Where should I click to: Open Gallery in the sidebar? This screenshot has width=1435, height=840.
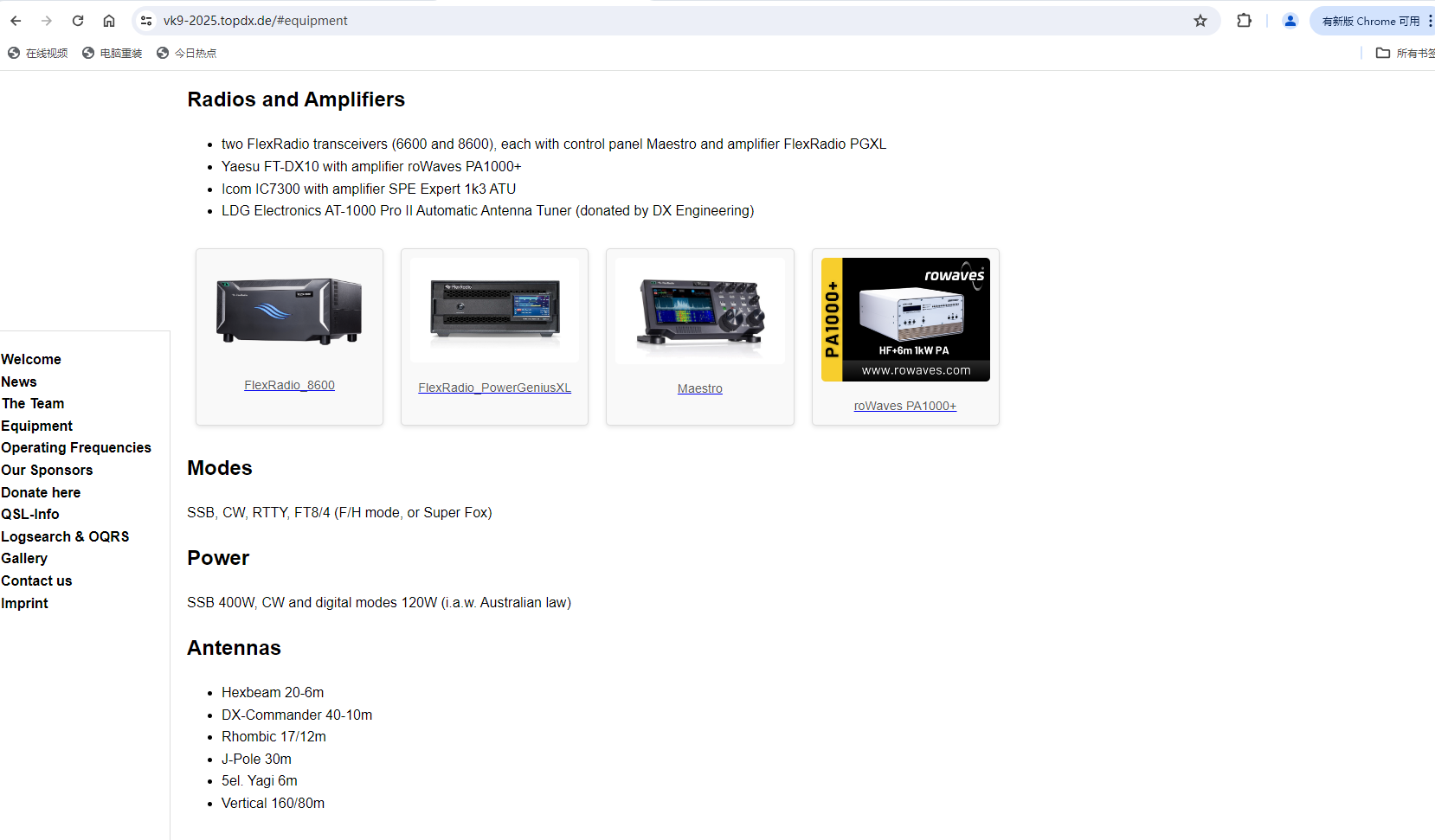click(x=24, y=558)
